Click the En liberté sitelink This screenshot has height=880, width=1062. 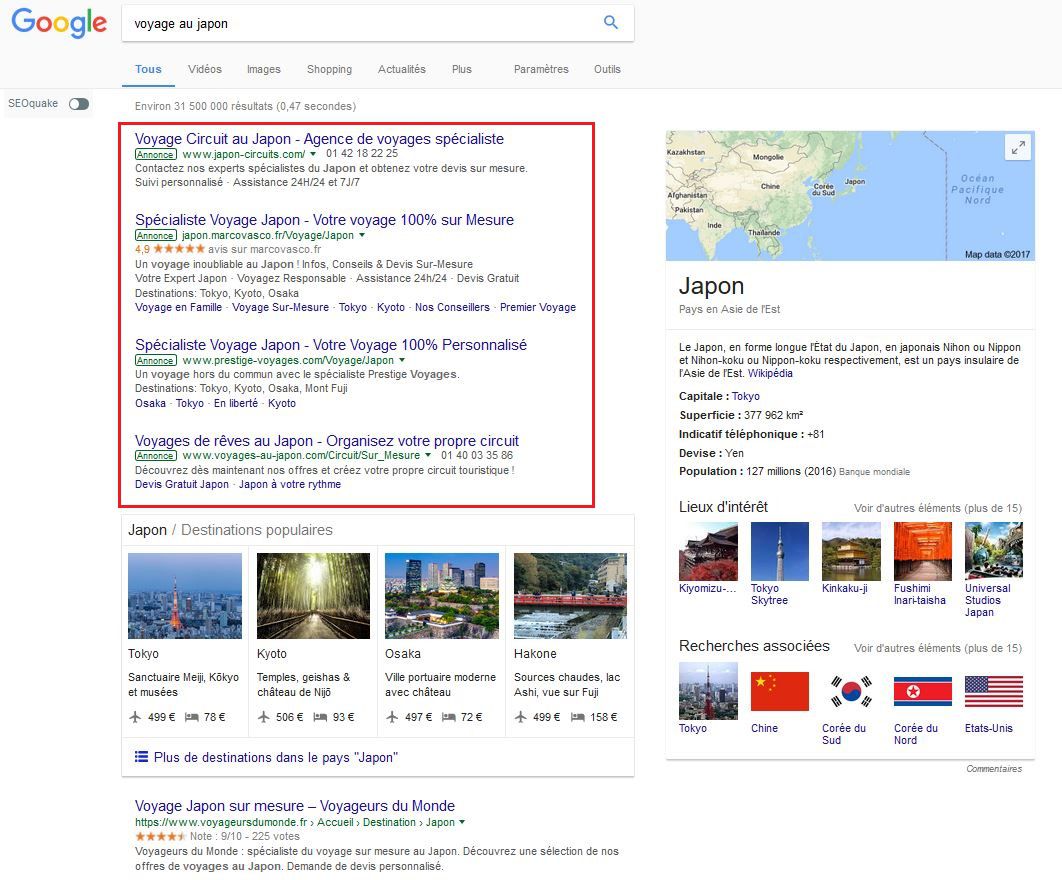[236, 403]
